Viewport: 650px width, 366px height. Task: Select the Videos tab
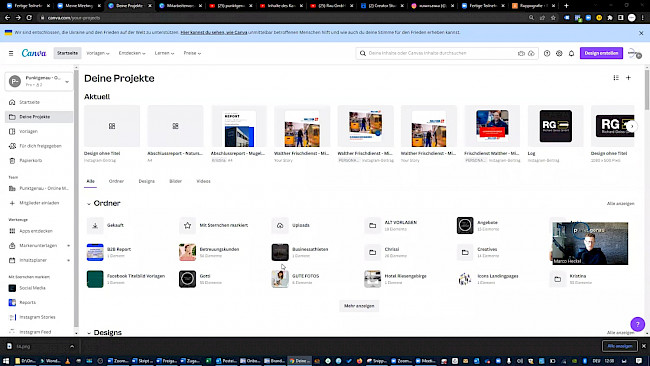[203, 181]
